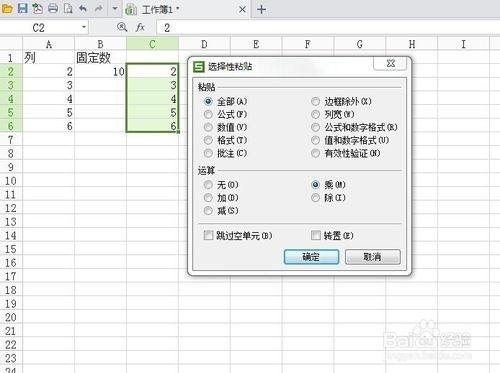Click the fx insert function icon
This screenshot has width=500, height=373.
[140, 27]
